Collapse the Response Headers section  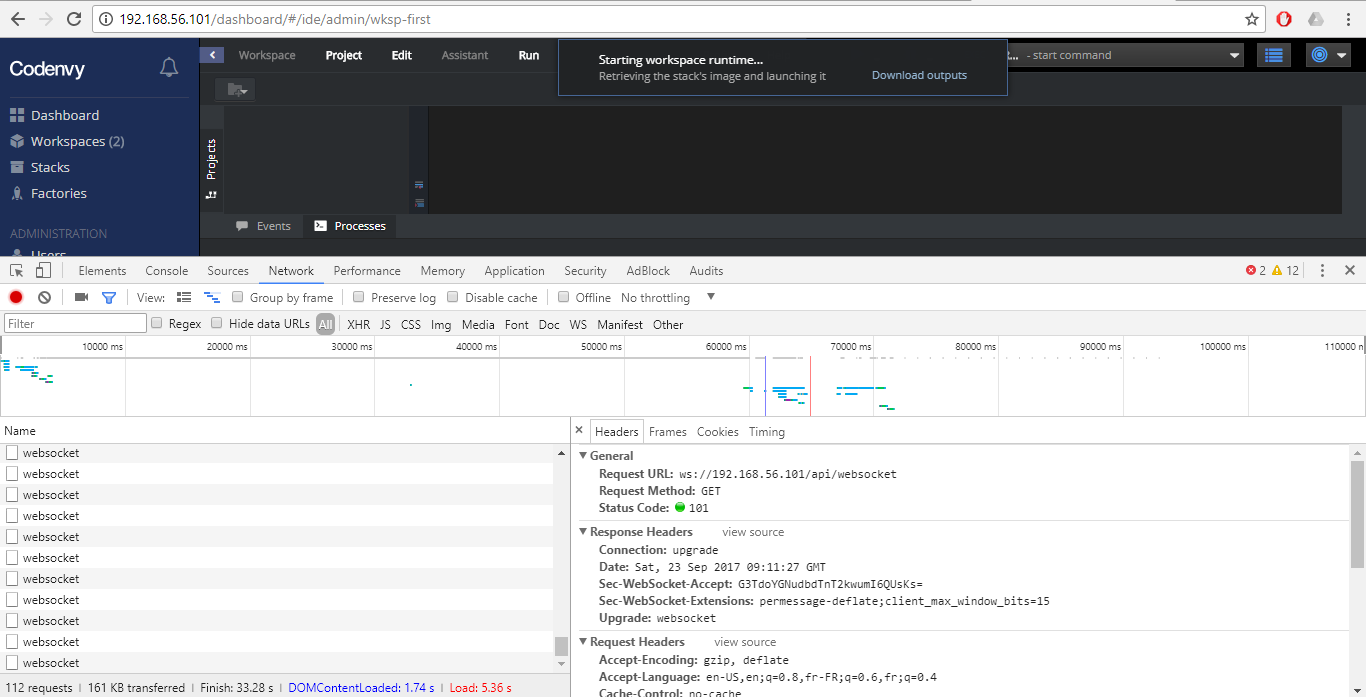tap(584, 531)
